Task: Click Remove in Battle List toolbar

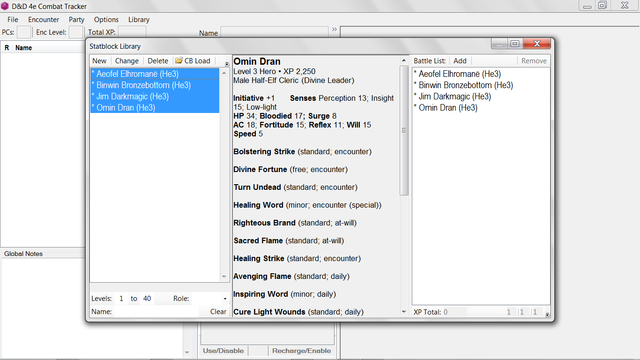Action: 533,61
